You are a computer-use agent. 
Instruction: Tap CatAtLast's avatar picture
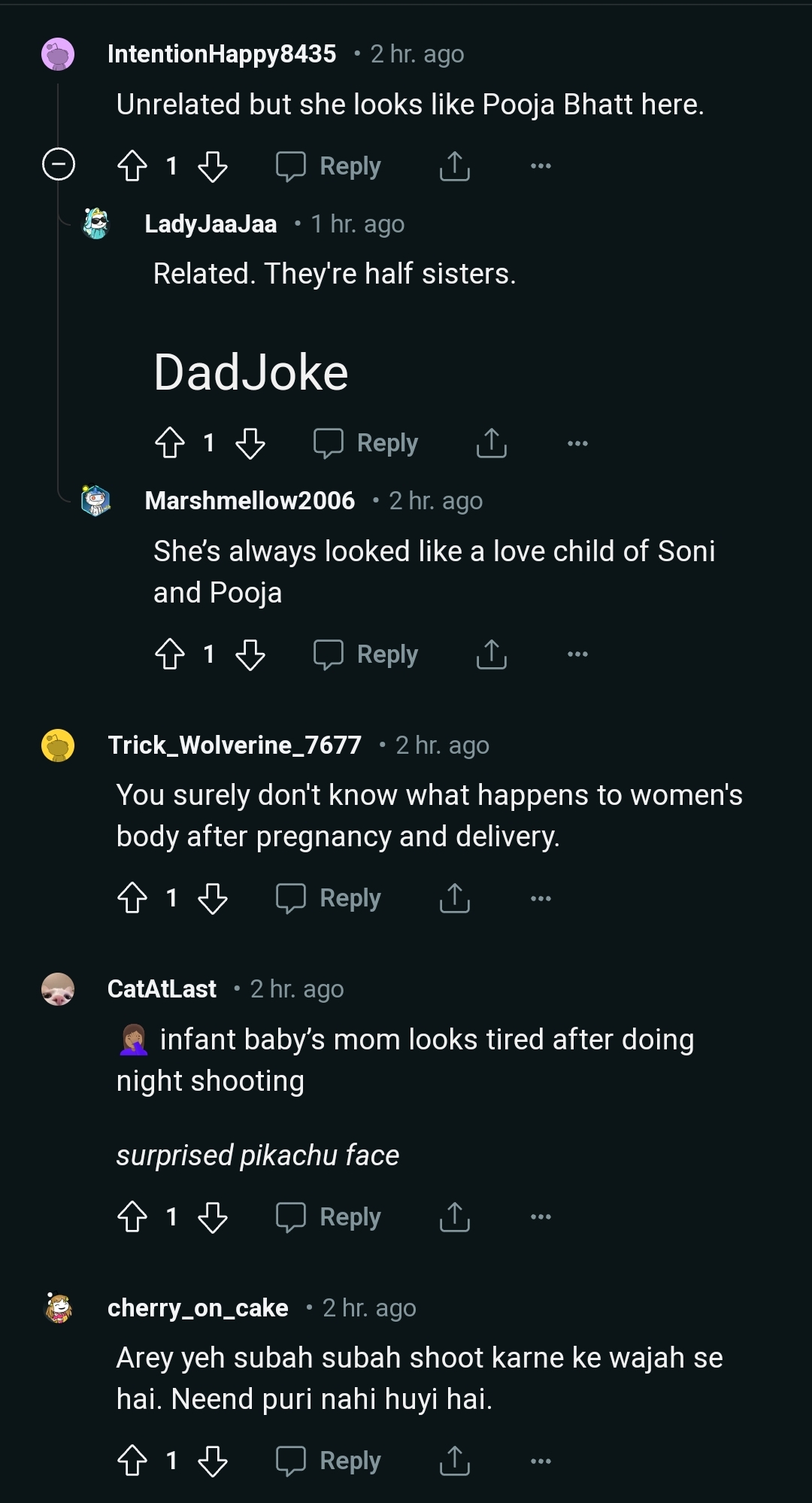click(58, 989)
